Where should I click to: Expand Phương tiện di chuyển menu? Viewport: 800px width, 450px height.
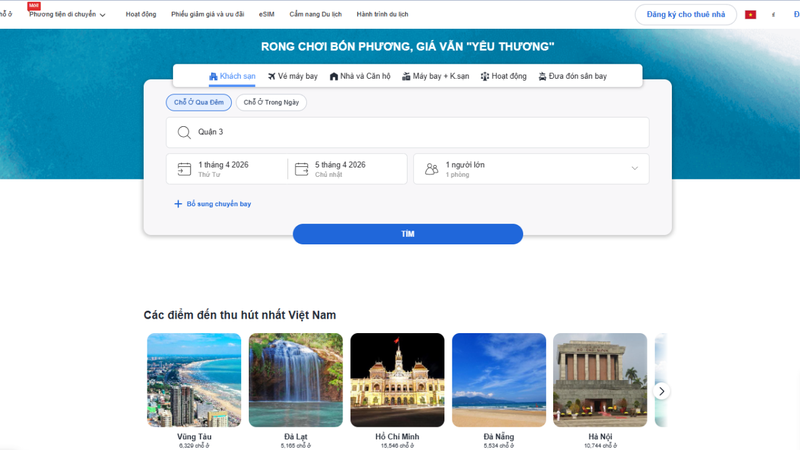(67, 14)
